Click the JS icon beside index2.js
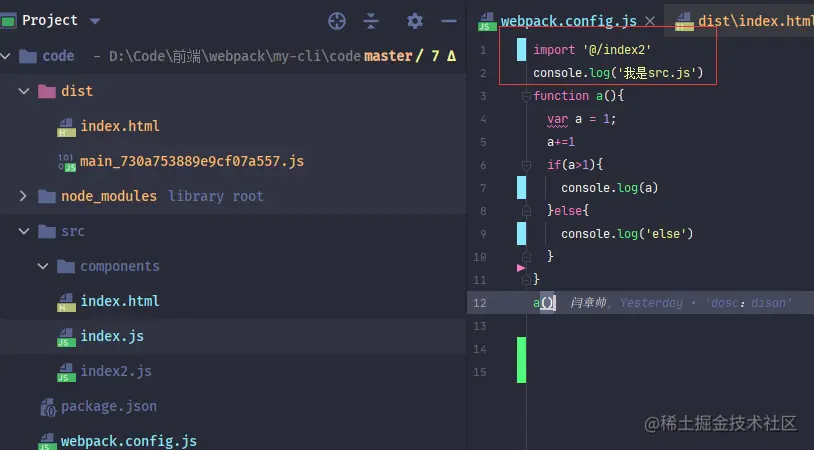Screen dimensions: 814x450 click(66, 372)
